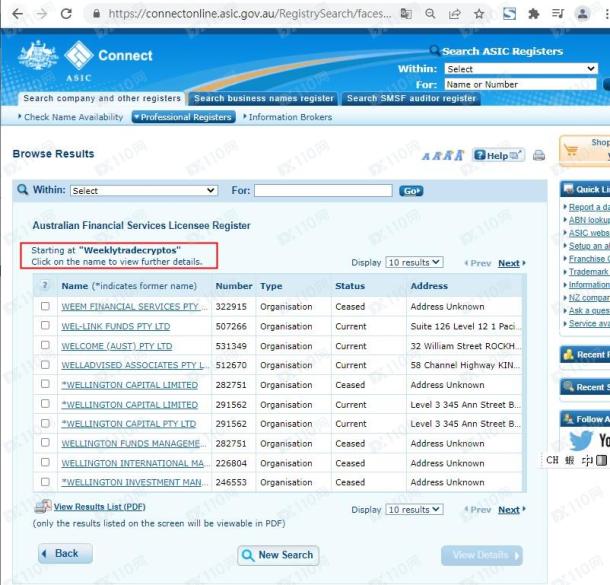Switch to Search business names register tab

pos(264,98)
